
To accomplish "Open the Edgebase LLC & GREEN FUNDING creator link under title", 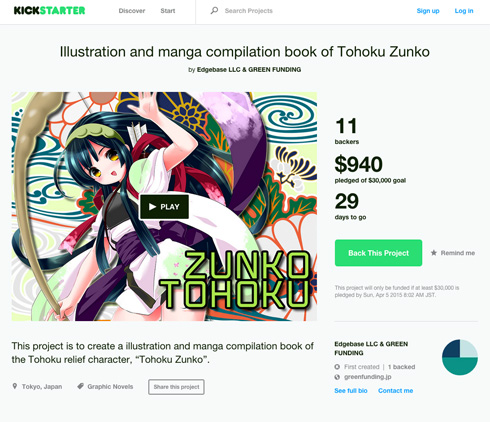I will point(249,70).
